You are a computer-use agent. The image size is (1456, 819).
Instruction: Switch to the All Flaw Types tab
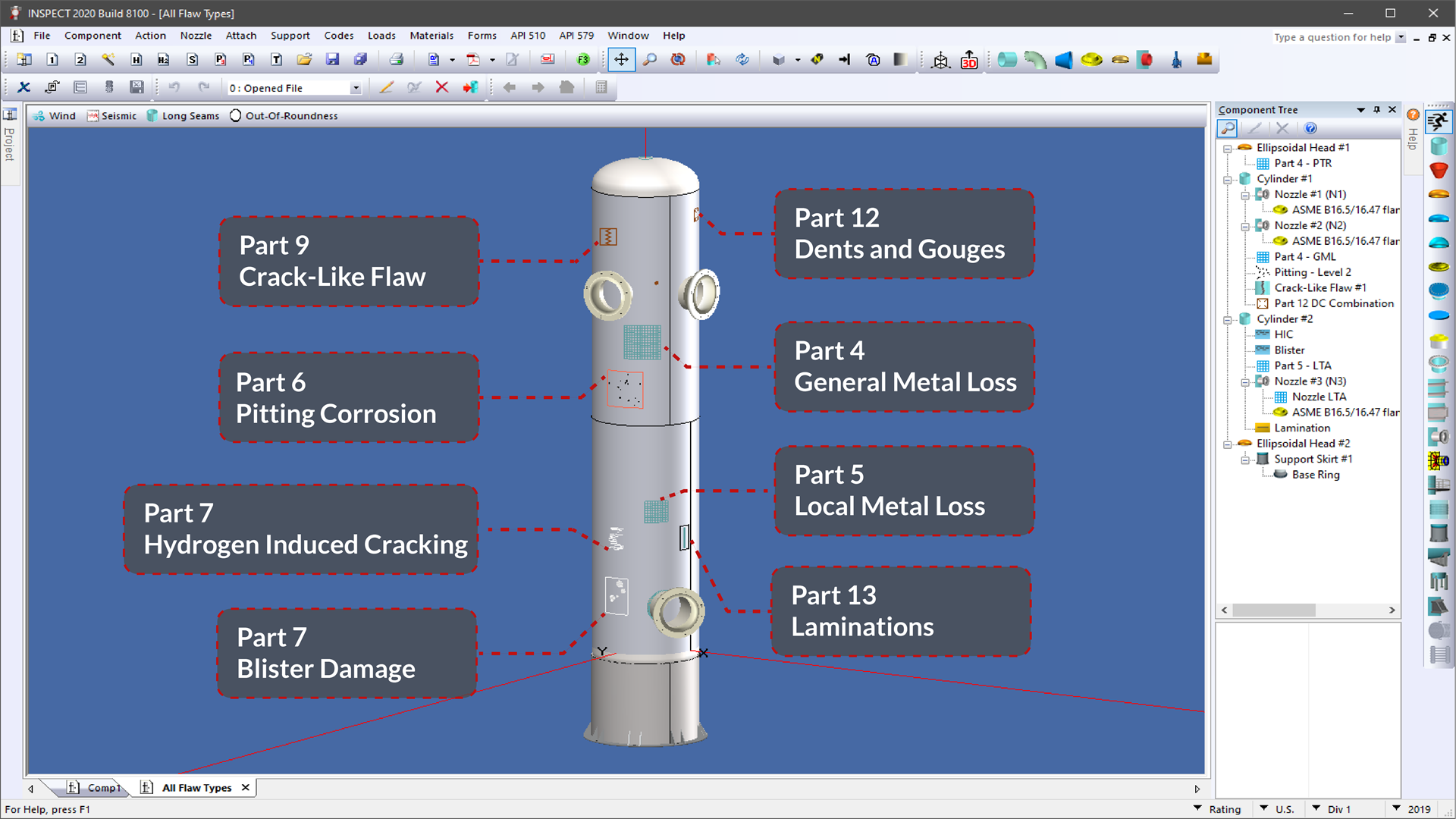(197, 788)
